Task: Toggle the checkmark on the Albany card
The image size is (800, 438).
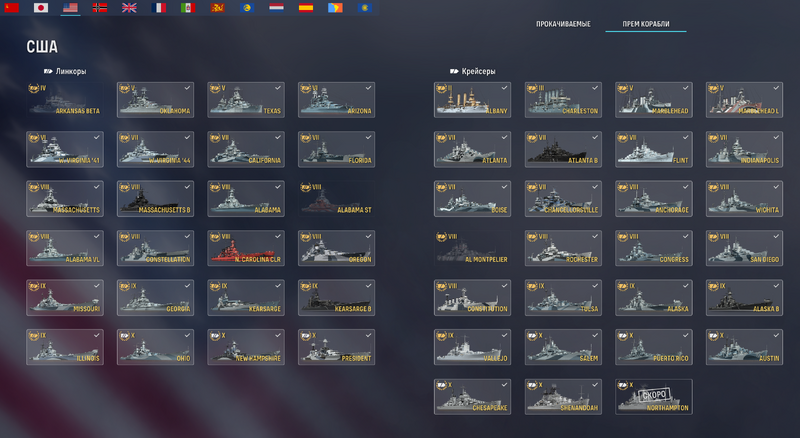Action: (504, 88)
